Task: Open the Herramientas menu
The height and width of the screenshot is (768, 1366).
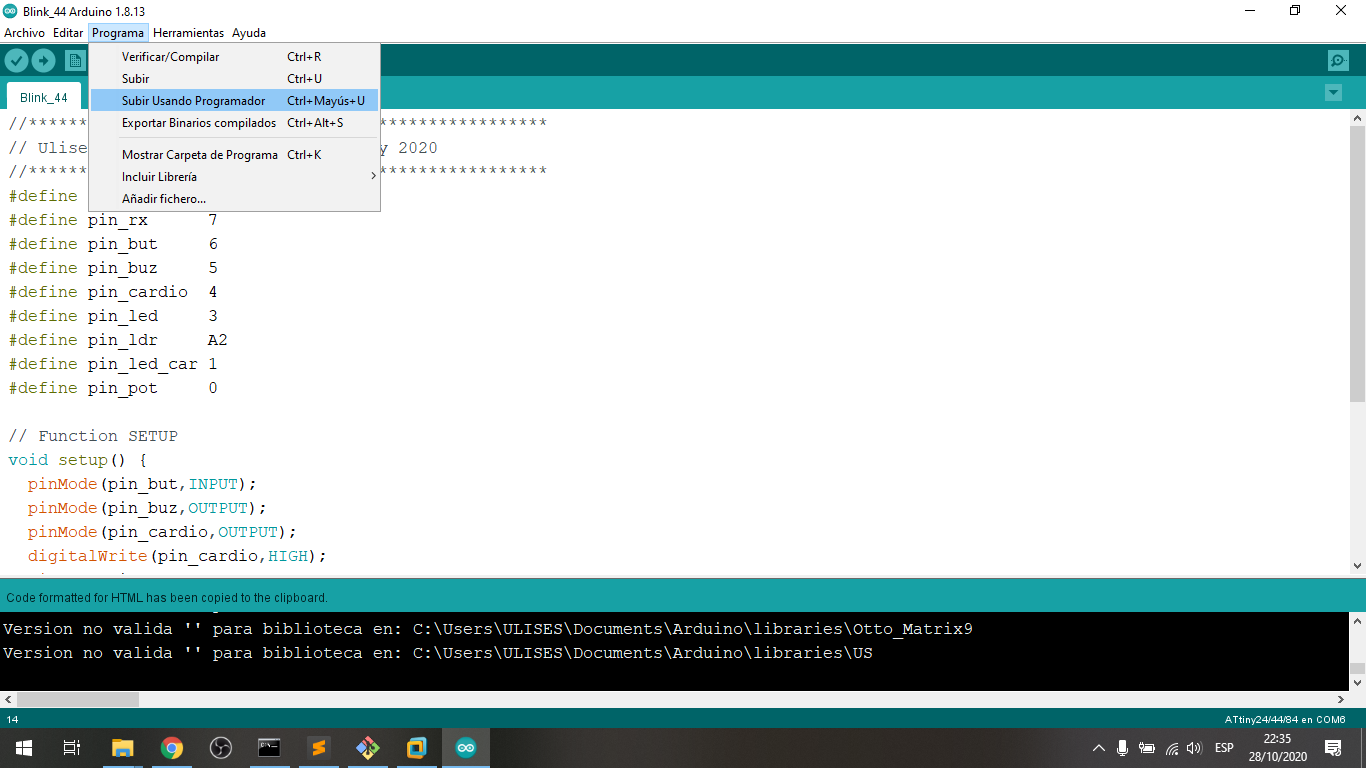Action: 188,33
